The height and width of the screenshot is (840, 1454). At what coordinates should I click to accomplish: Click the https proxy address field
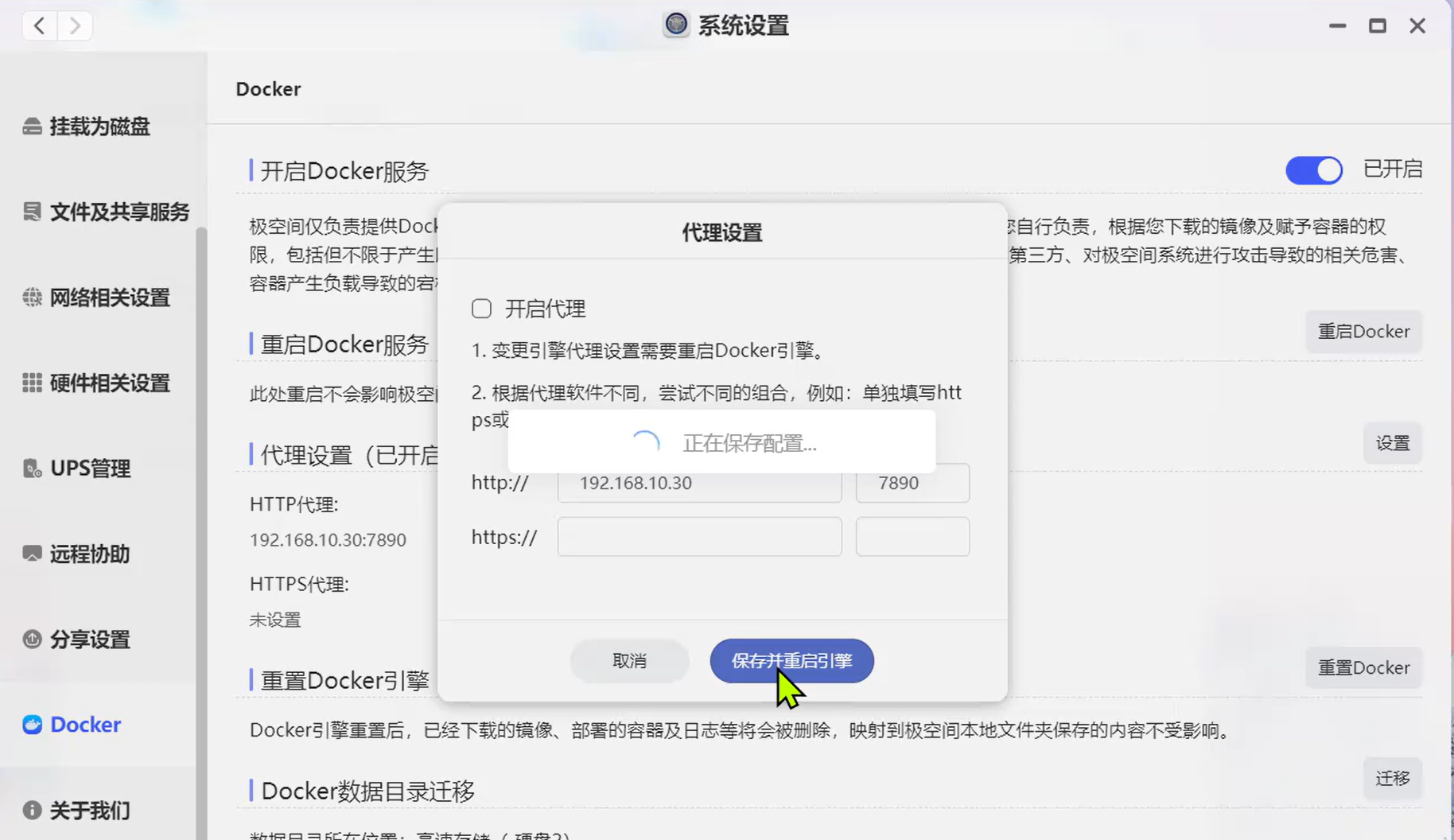tap(699, 537)
